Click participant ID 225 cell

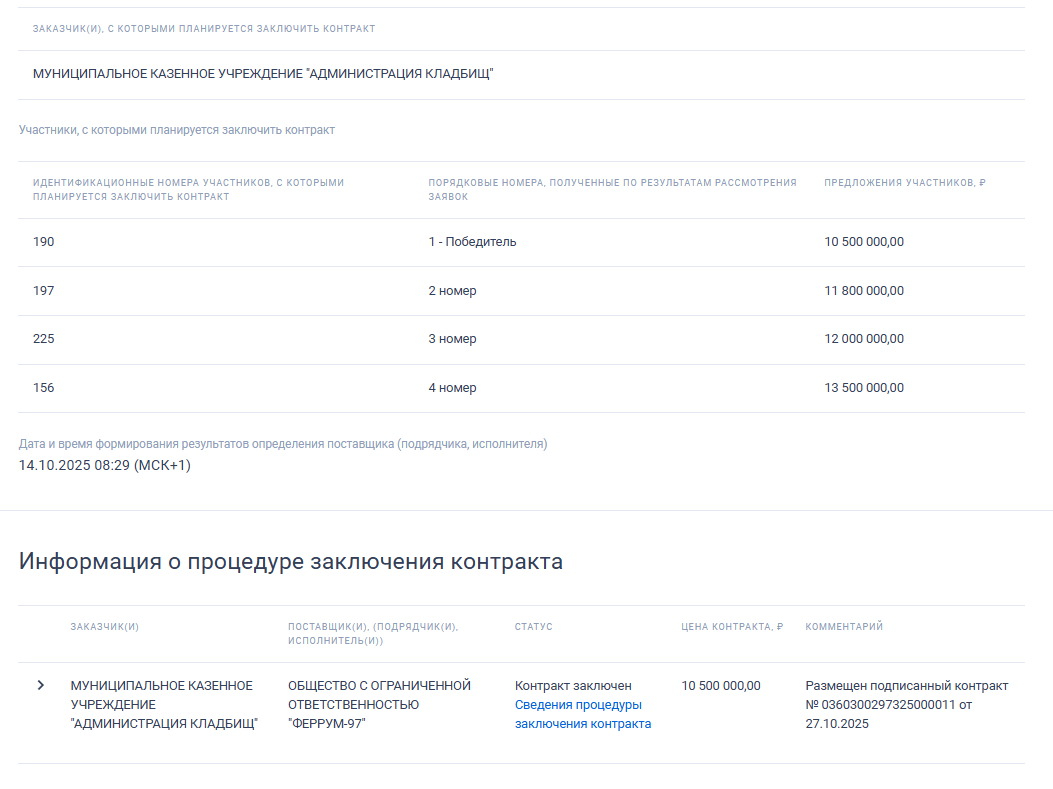click(44, 339)
